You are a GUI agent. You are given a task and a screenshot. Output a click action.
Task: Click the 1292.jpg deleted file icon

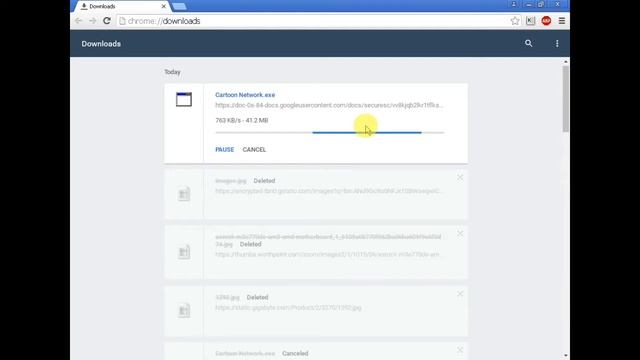[x=184, y=310]
